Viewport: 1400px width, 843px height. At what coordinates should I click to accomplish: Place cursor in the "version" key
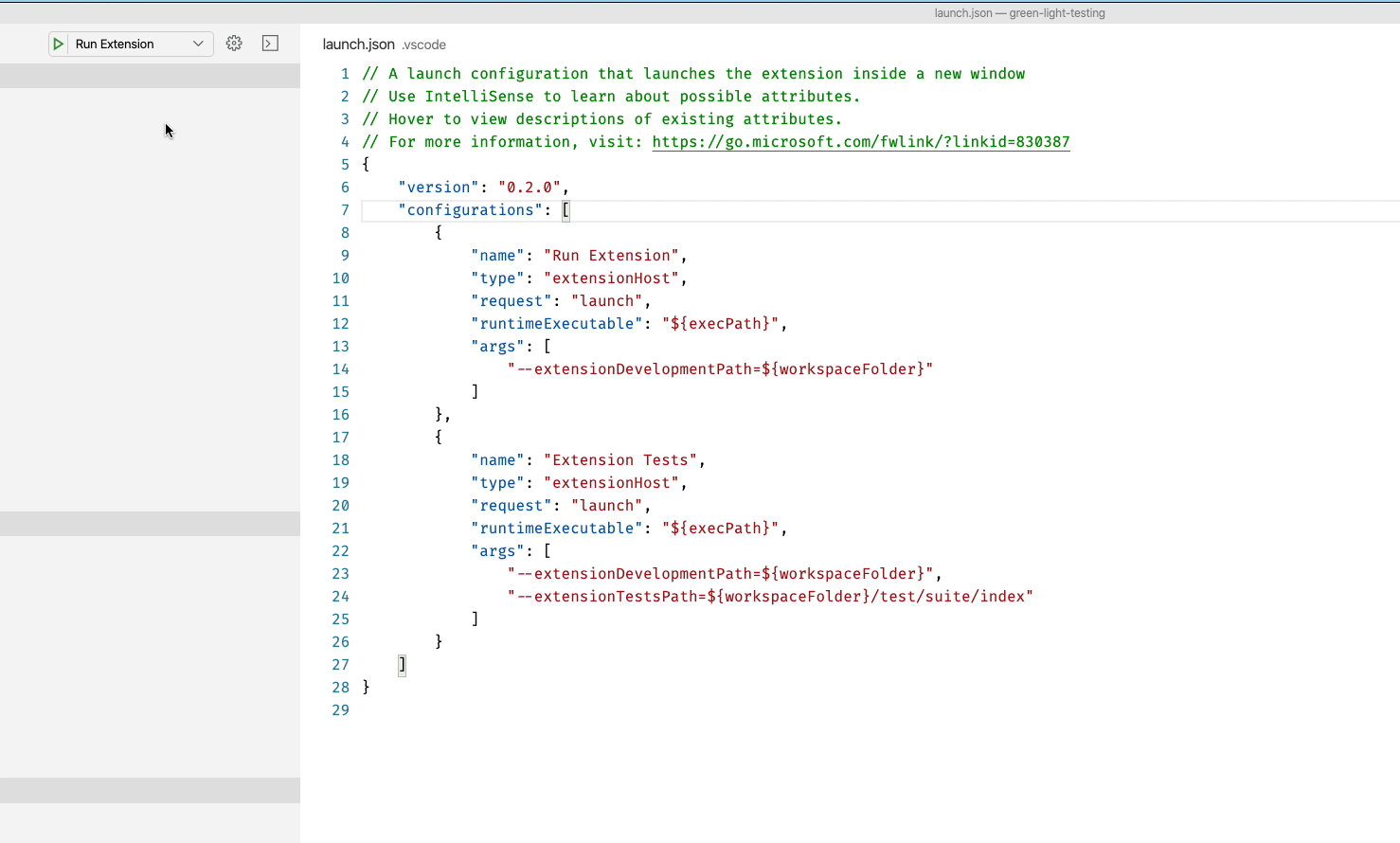tap(438, 187)
